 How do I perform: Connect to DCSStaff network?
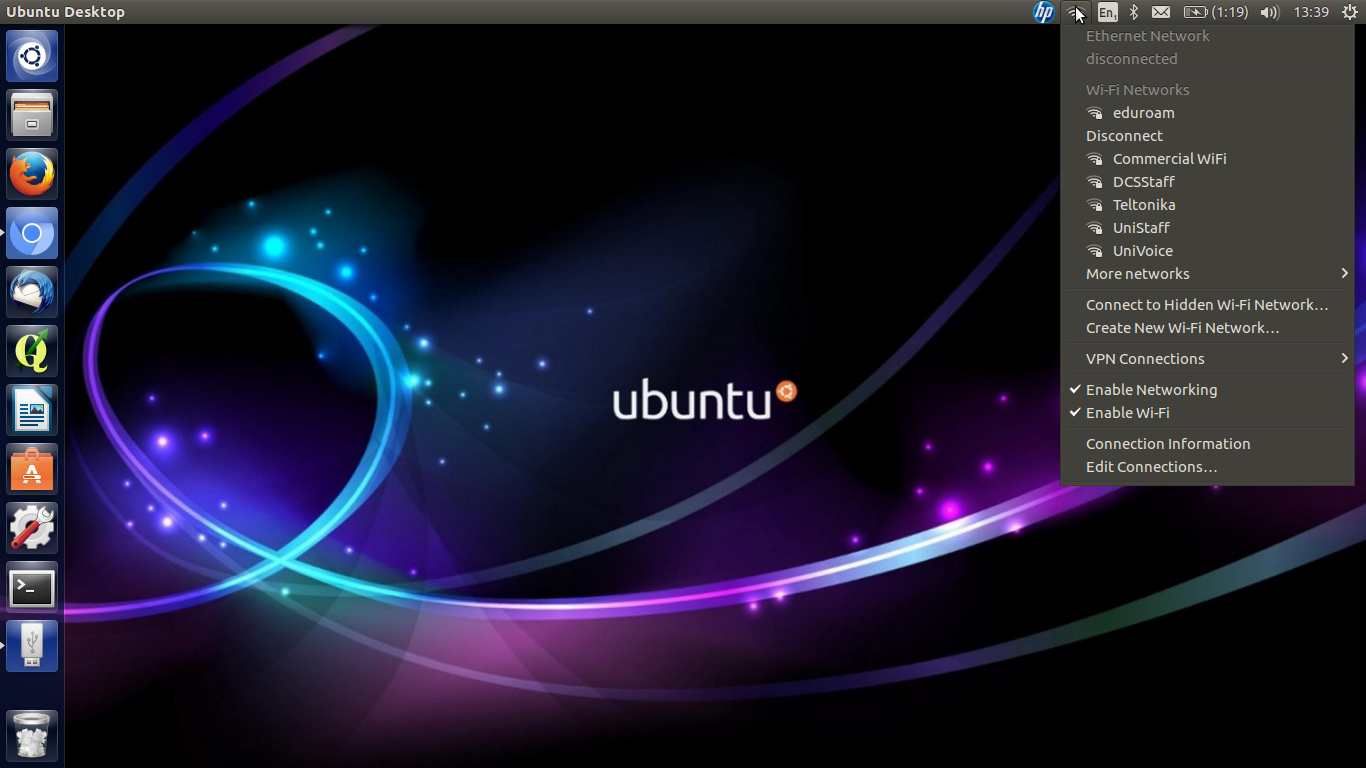point(1207,182)
